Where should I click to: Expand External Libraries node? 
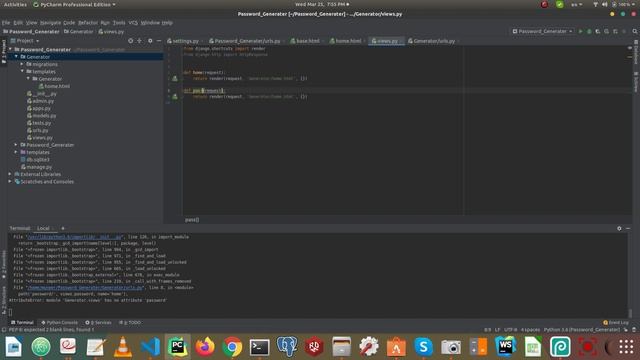click(10, 174)
